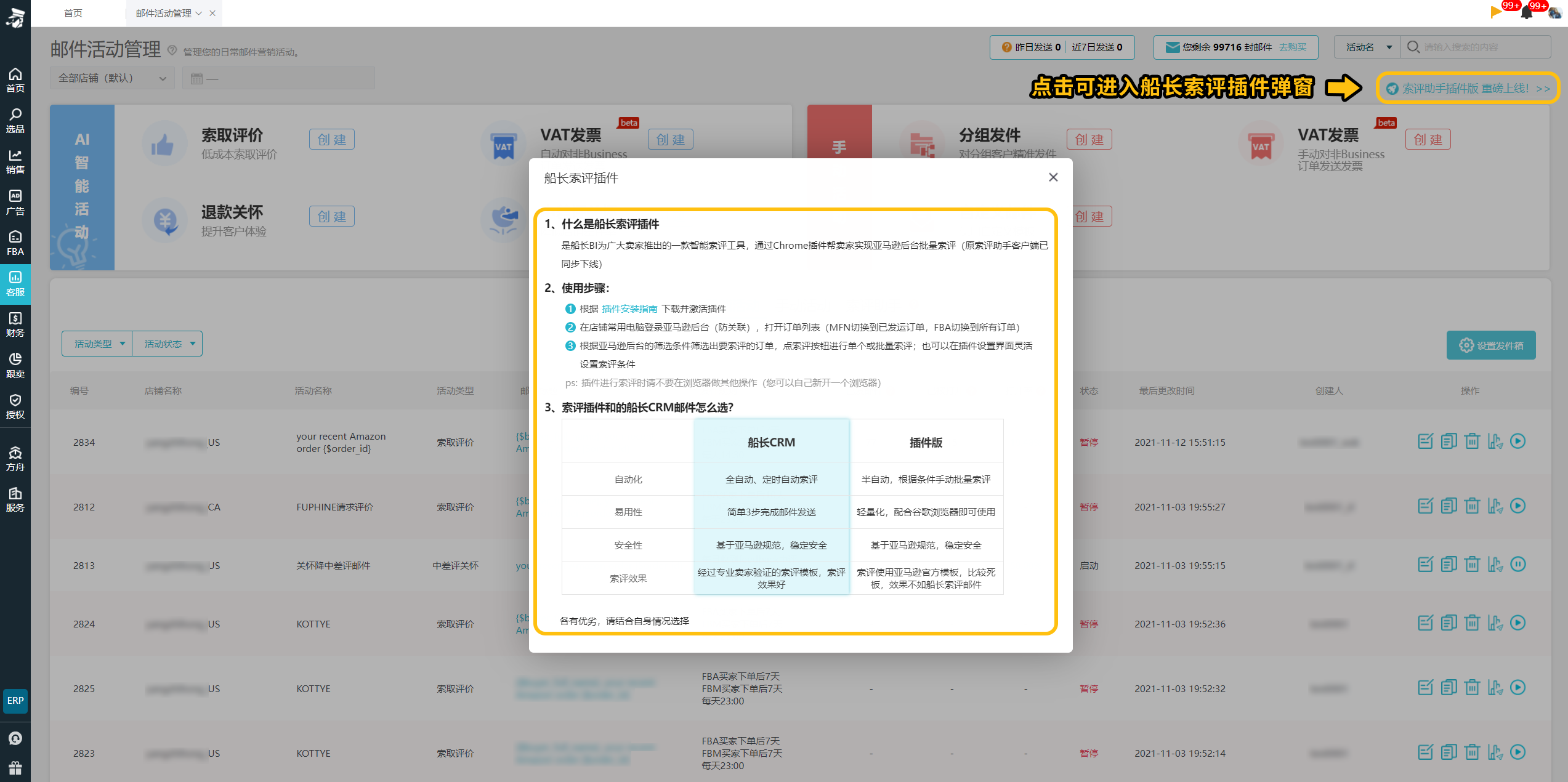This screenshot has width=1568, height=782.
Task: Expand the 活动状态 filter dropdown
Action: pyautogui.click(x=167, y=344)
